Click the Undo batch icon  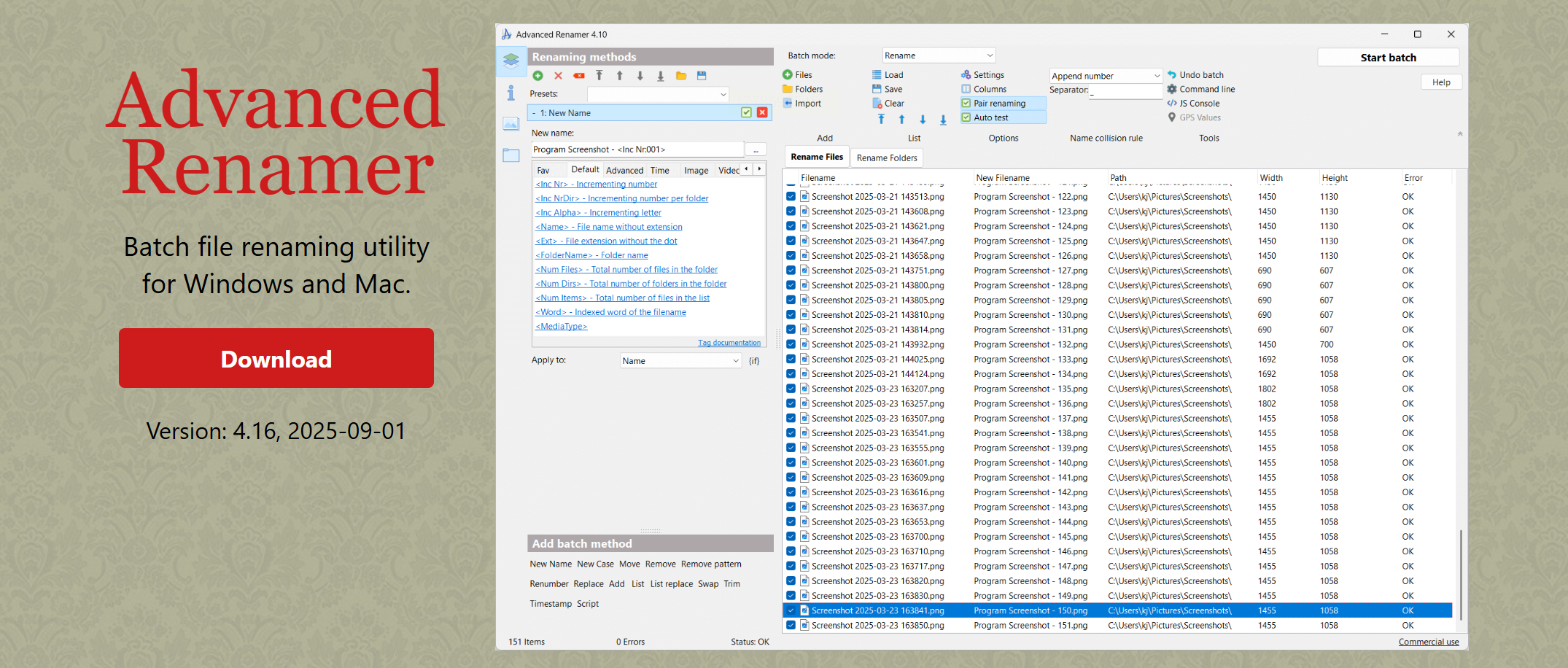[1172, 75]
